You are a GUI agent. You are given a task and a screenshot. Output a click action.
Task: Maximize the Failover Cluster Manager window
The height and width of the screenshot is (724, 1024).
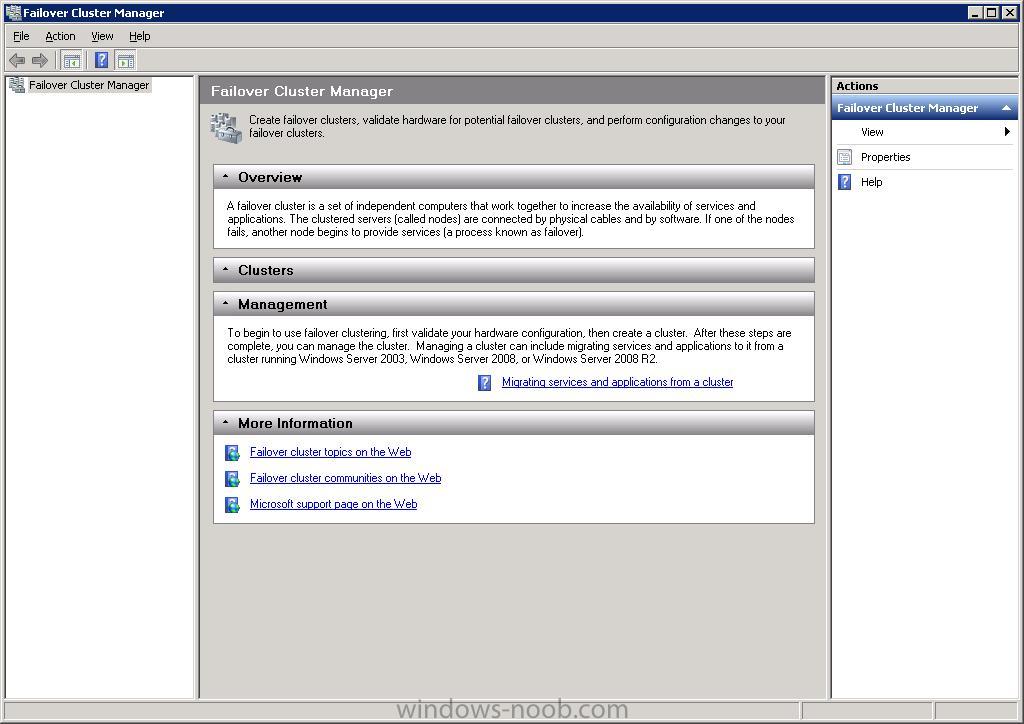coord(991,12)
